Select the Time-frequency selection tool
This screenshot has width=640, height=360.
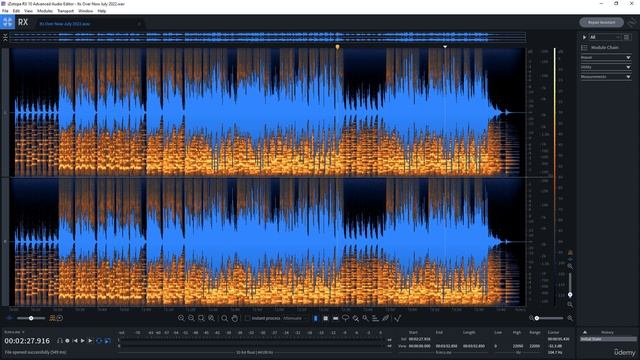point(325,318)
